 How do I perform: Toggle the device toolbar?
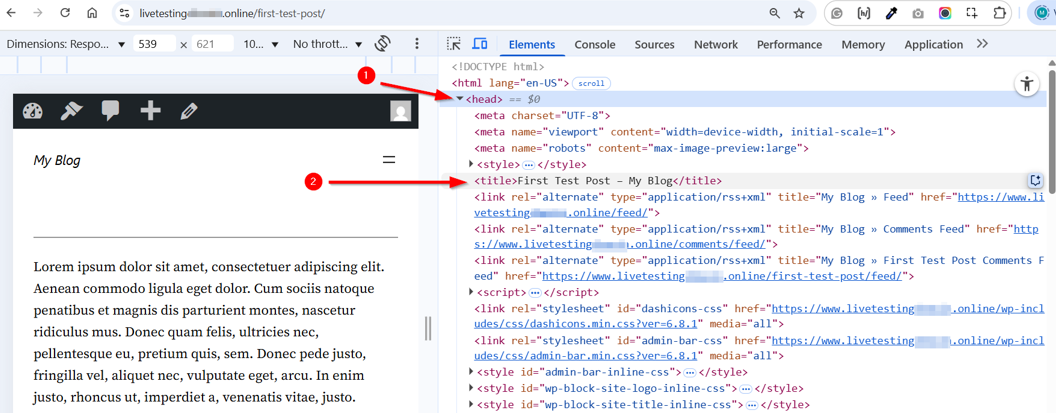480,44
